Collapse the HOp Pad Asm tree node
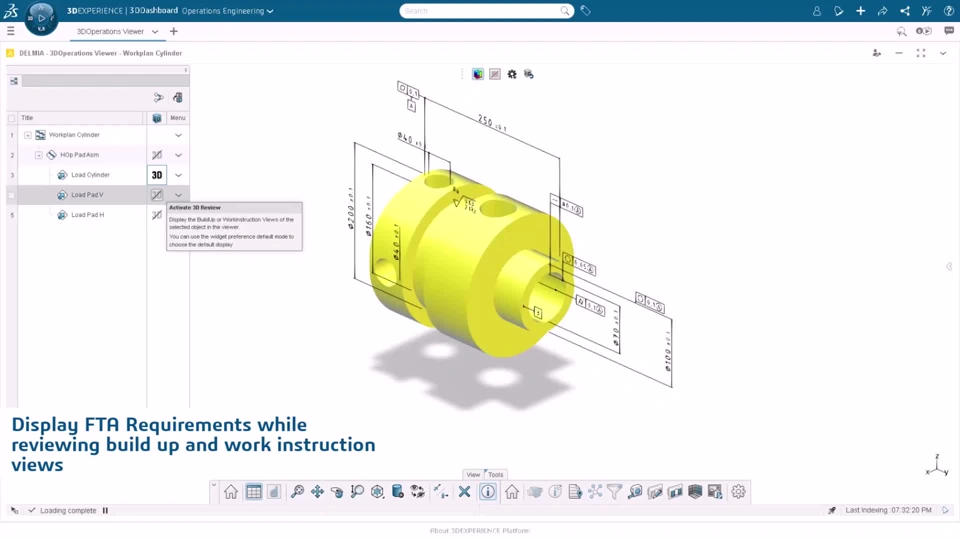960x540 pixels. click(x=39, y=155)
